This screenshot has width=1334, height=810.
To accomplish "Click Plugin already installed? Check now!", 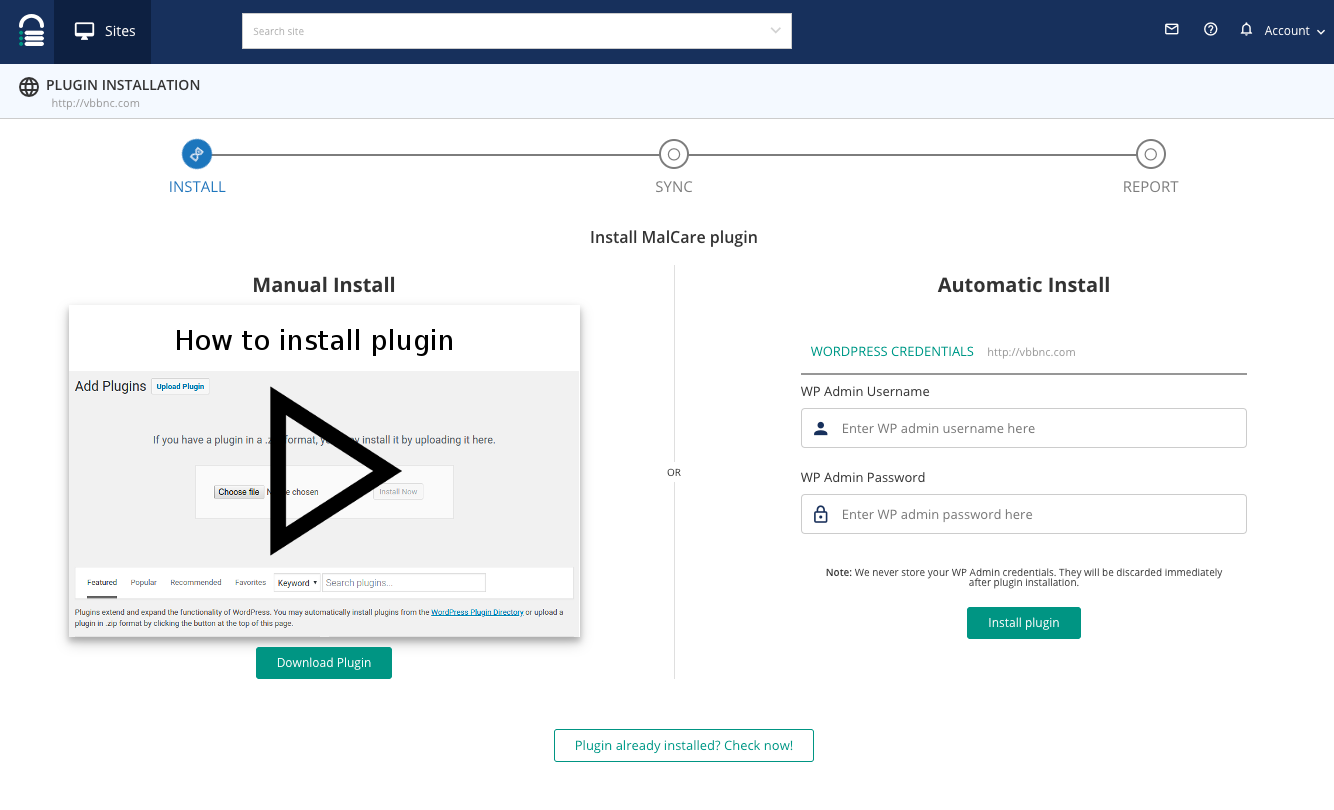I will [684, 746].
